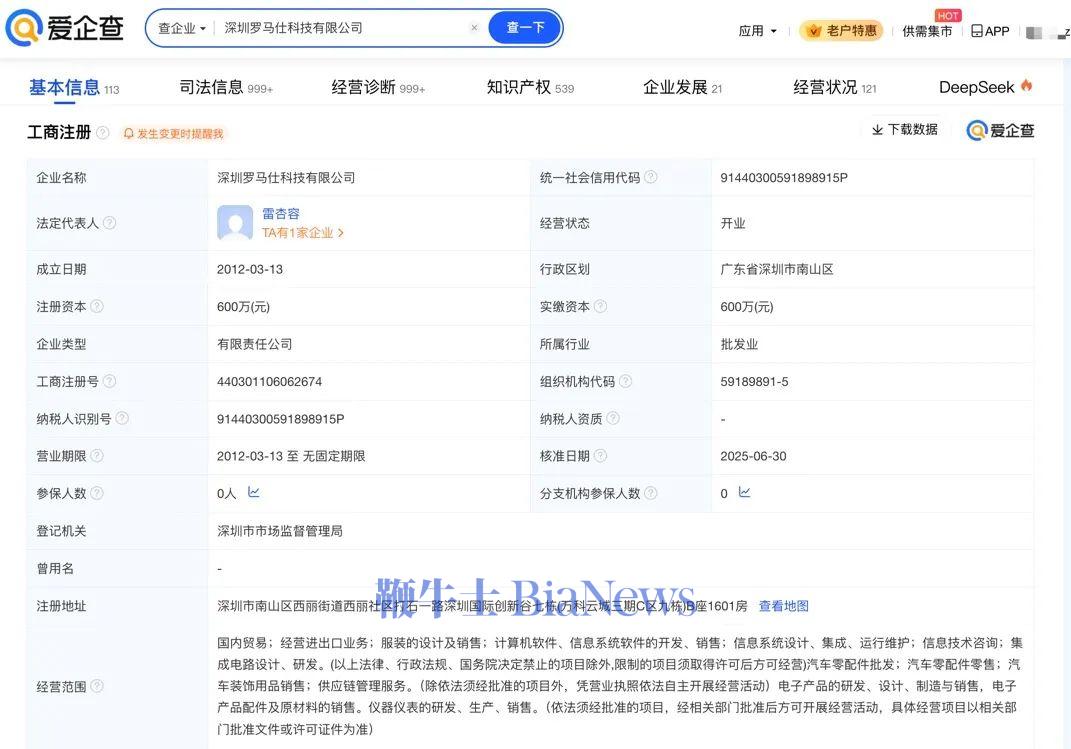Select the 营业期限 value 2012-03-13 至 无固定期限

pos(291,456)
